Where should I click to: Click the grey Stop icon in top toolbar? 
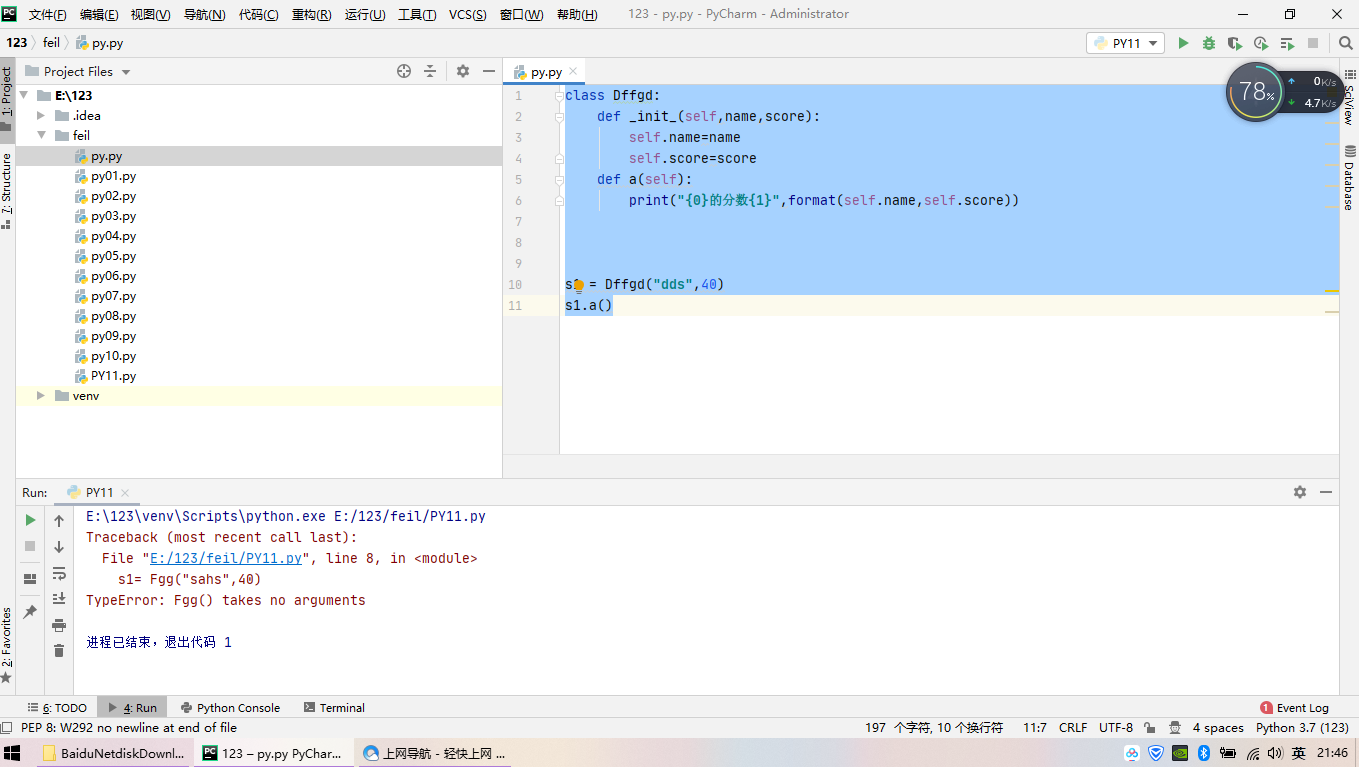coord(1313,43)
